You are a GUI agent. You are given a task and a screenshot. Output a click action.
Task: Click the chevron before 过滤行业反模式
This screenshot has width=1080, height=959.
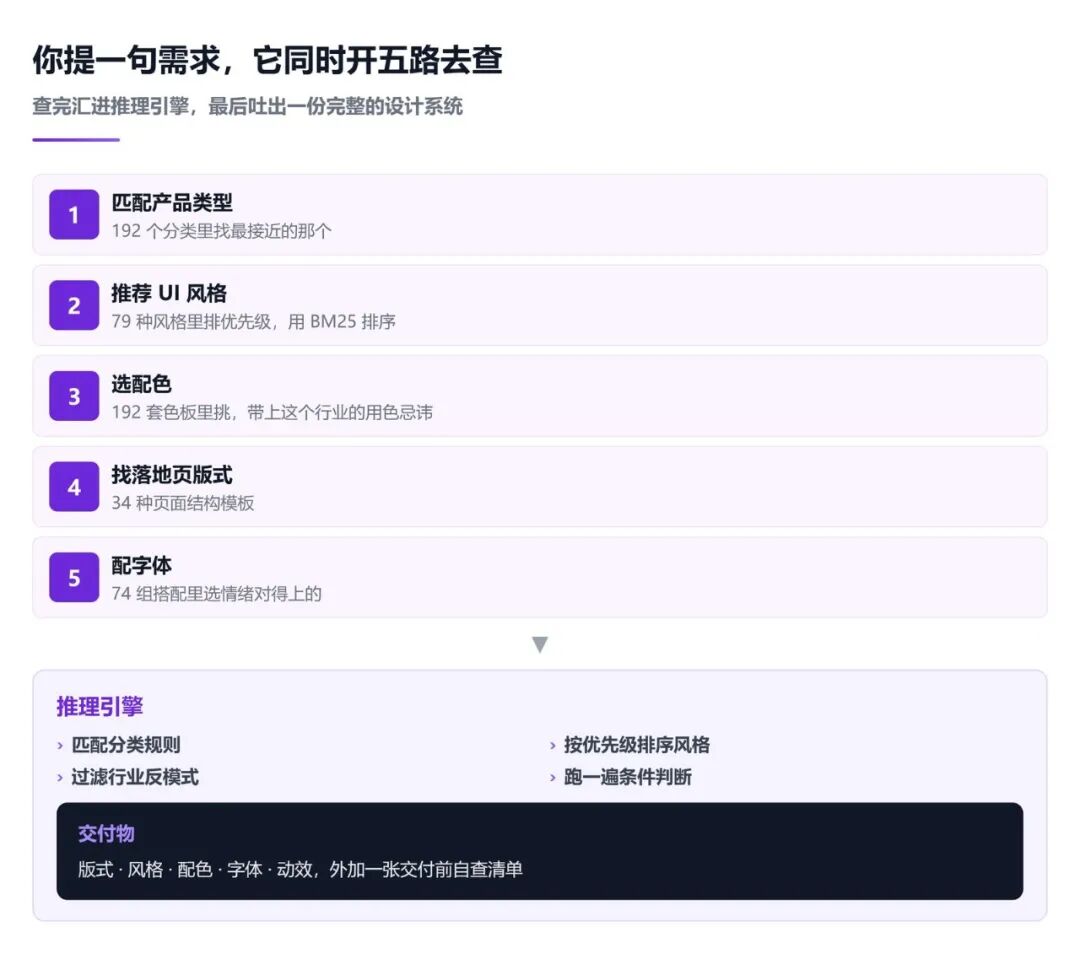click(60, 778)
